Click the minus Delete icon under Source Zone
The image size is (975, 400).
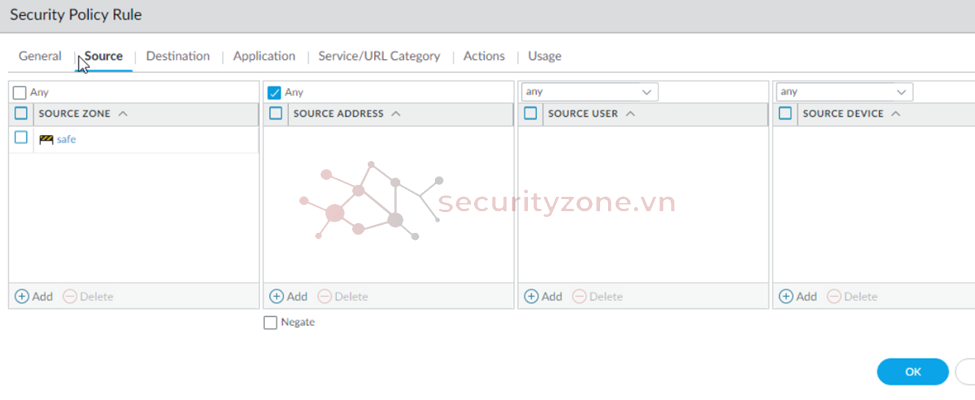(70, 296)
